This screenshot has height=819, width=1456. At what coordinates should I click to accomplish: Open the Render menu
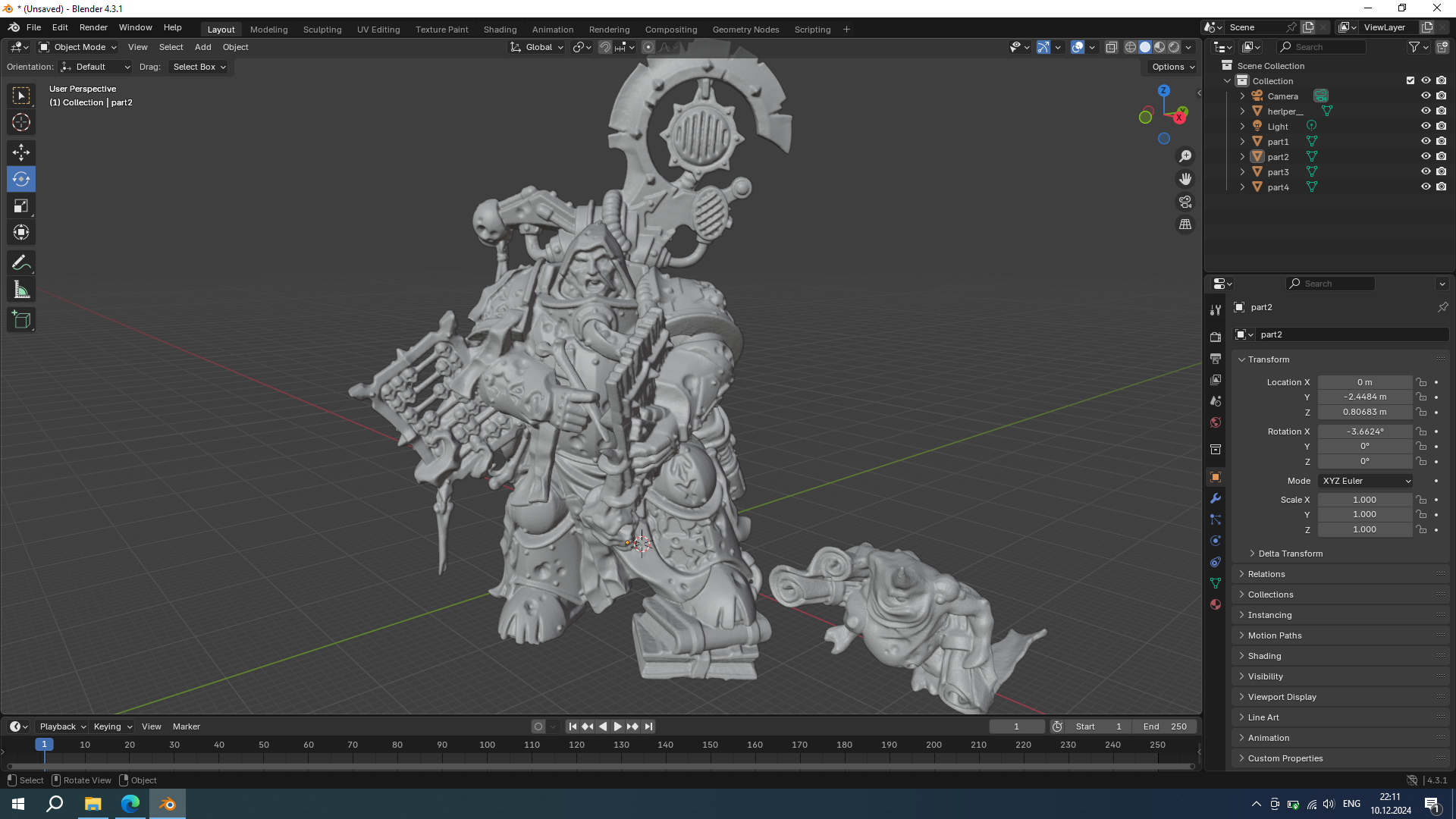(93, 27)
